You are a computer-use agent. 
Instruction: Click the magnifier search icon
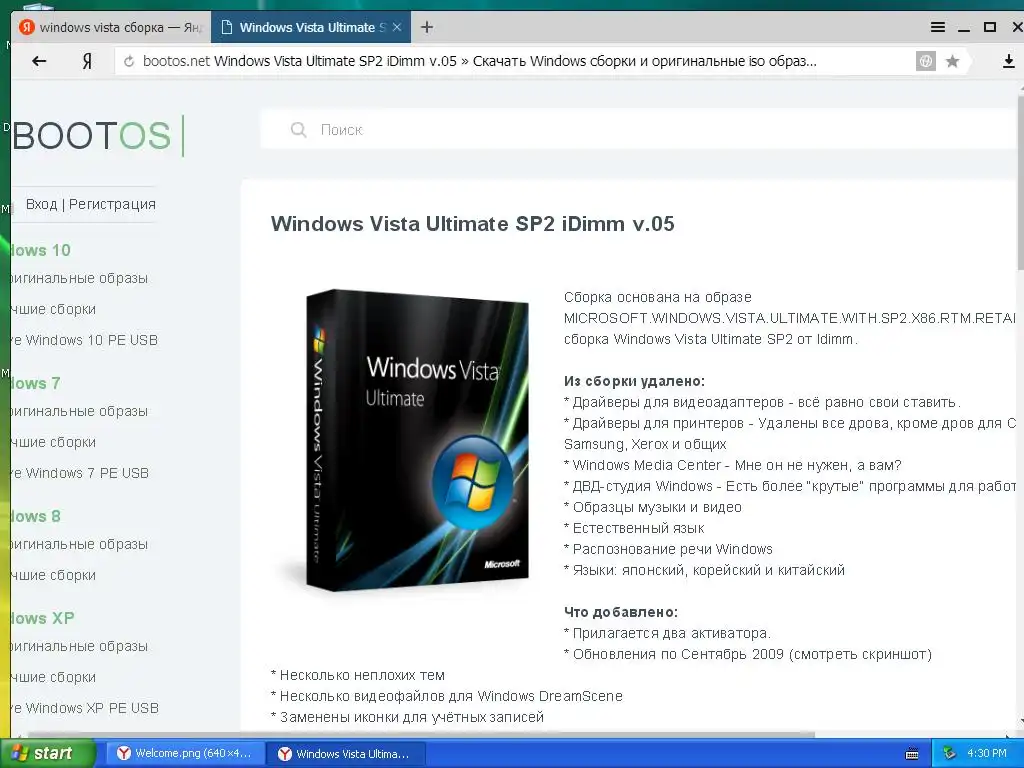[x=298, y=130]
